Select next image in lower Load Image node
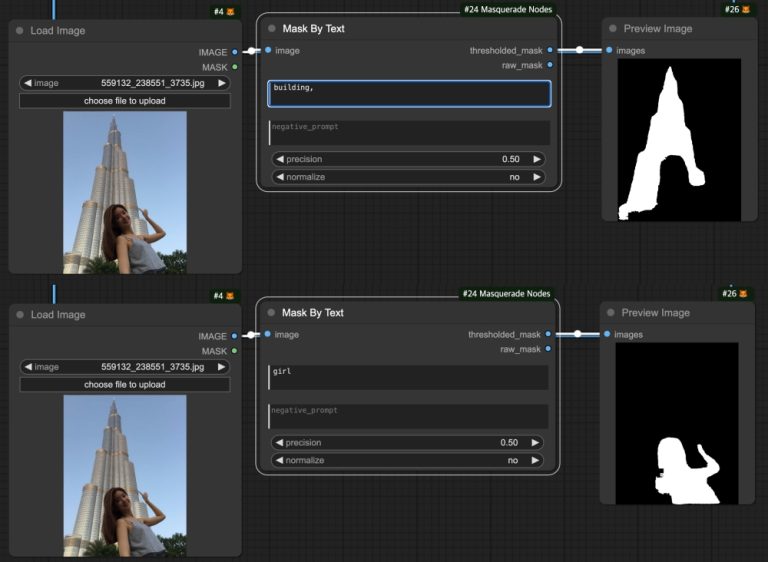Image resolution: width=768 pixels, height=562 pixels. click(x=221, y=367)
